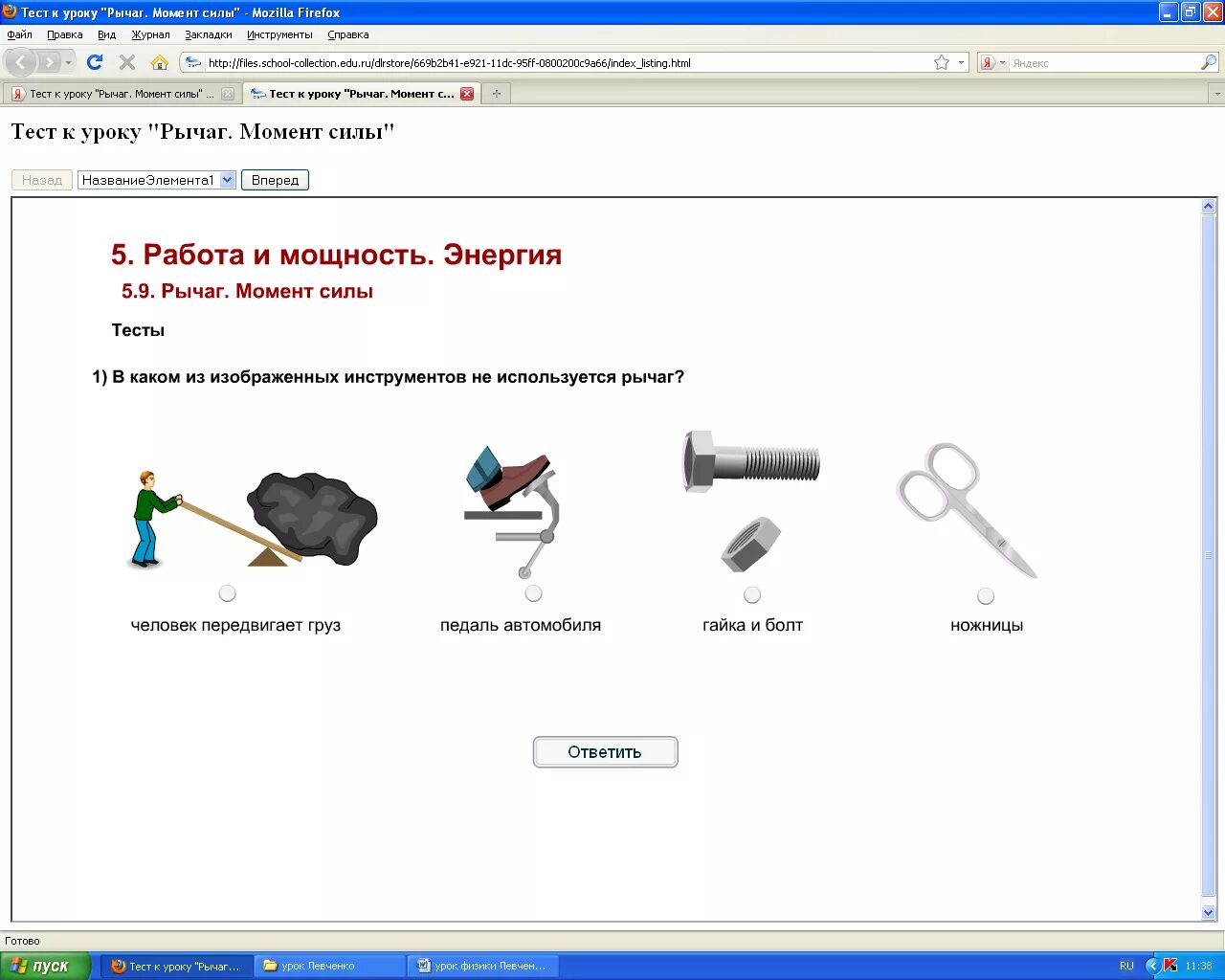Screen dimensions: 1225x980
Task: Click the nut and bolt picture
Action: pos(751,501)
